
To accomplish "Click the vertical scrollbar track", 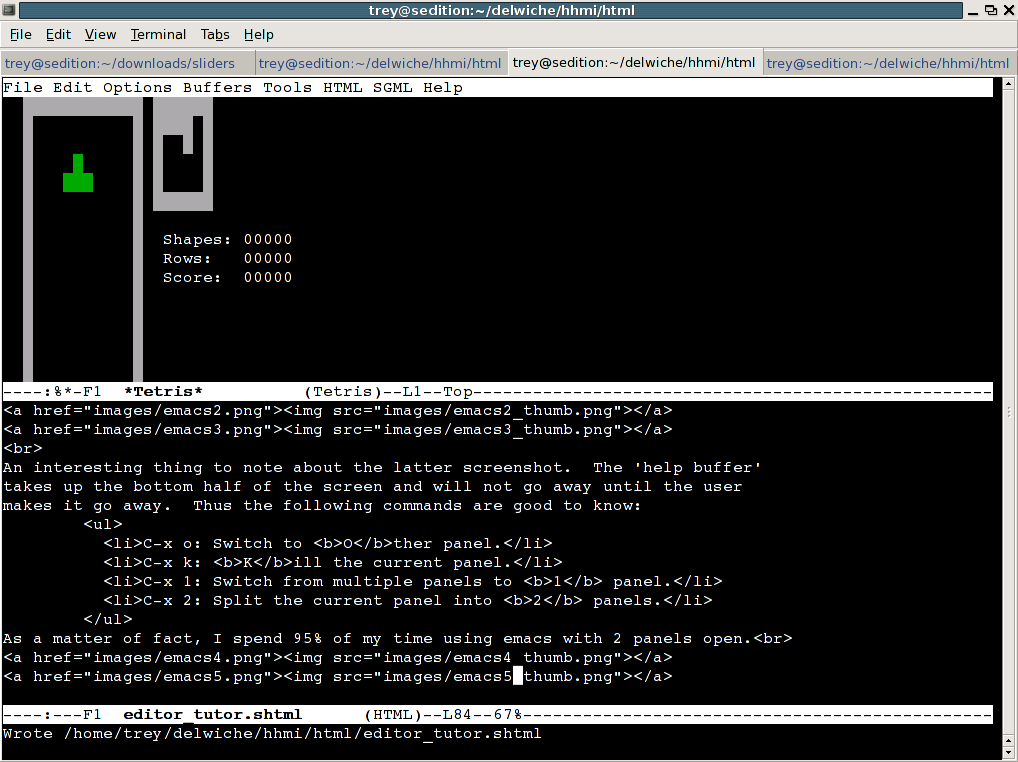I will [1008, 412].
